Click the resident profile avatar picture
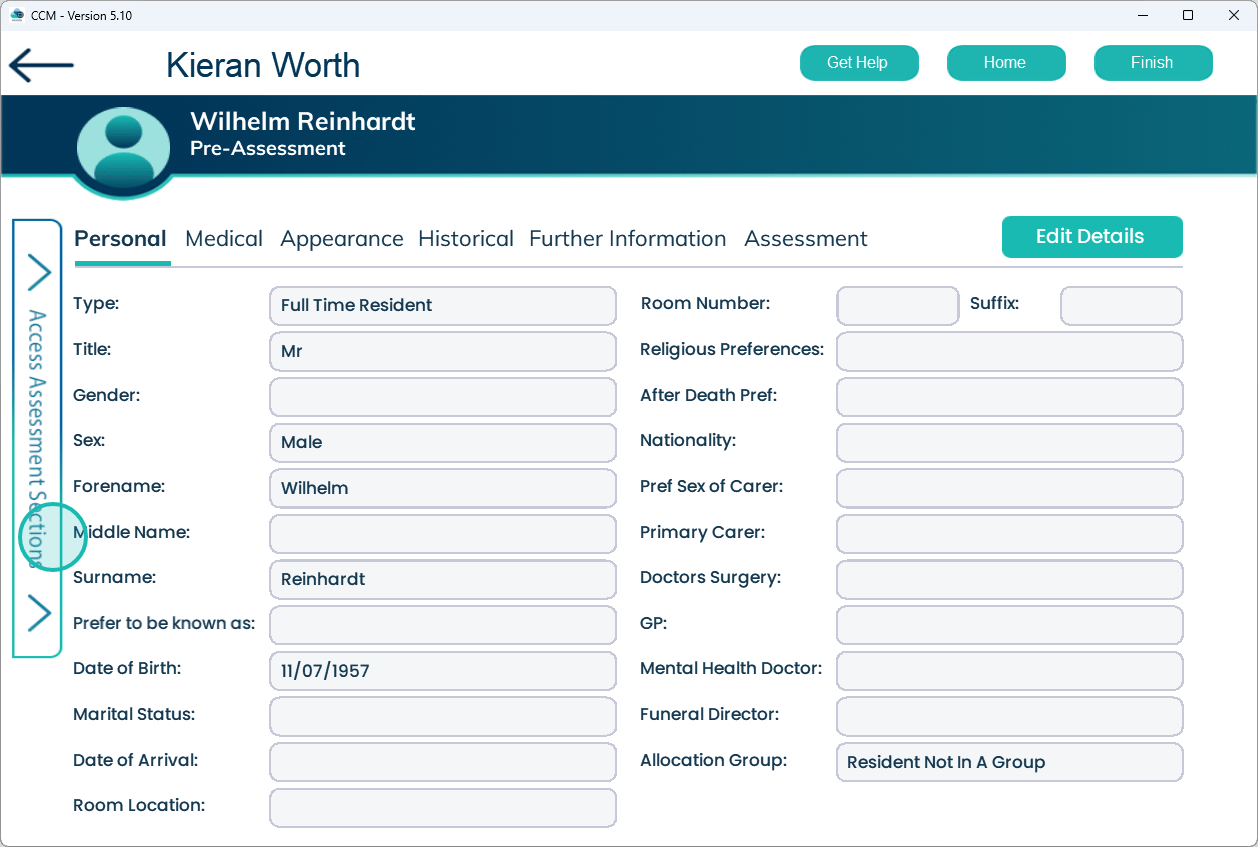The image size is (1258, 847). [124, 148]
